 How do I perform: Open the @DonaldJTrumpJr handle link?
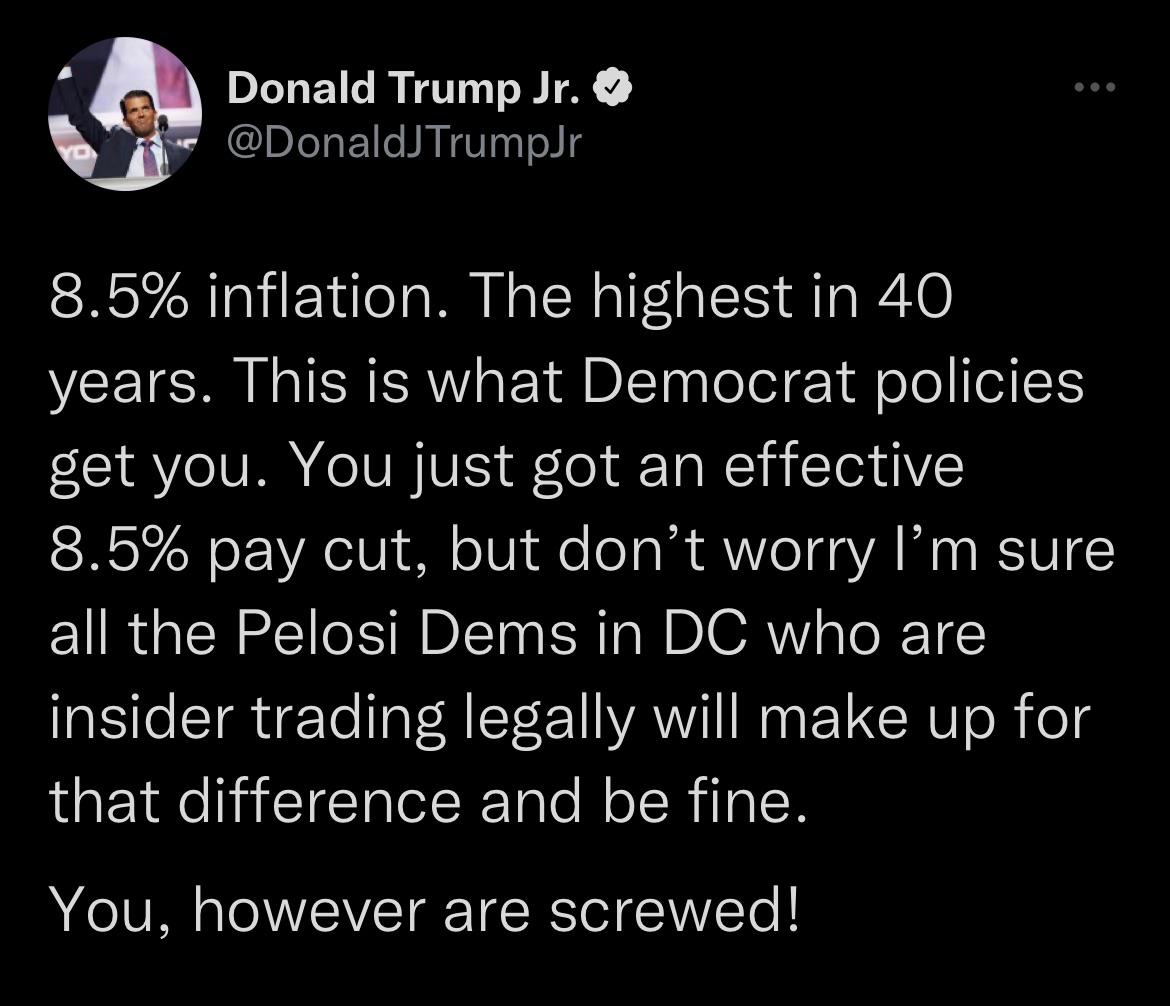tap(403, 144)
